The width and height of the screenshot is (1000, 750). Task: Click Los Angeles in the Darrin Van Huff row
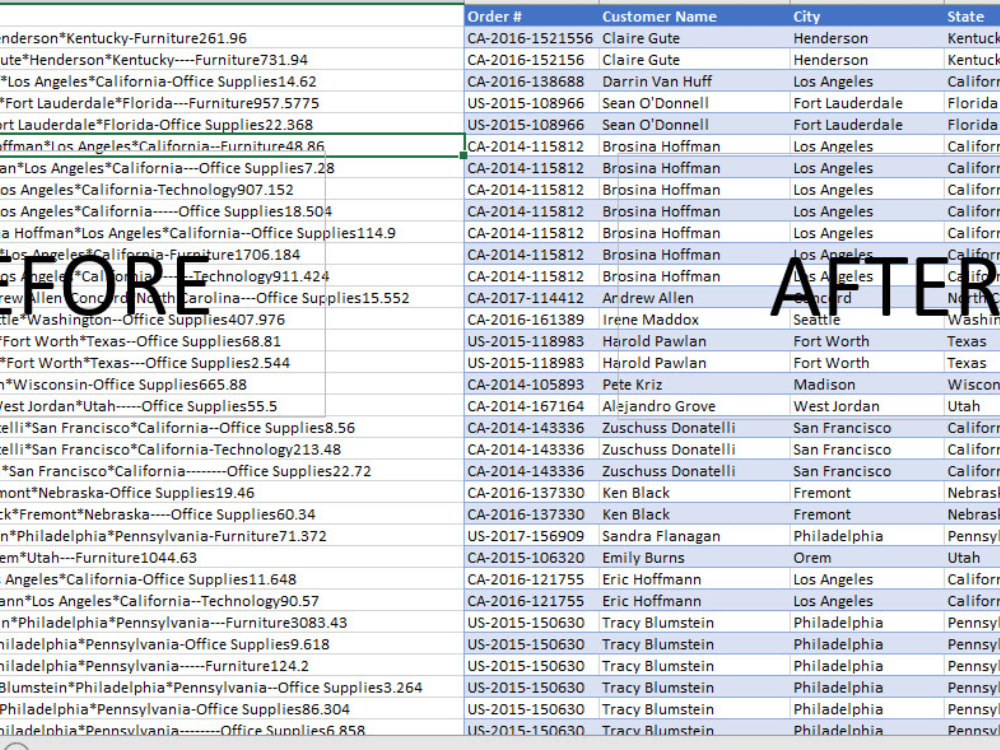[x=867, y=82]
